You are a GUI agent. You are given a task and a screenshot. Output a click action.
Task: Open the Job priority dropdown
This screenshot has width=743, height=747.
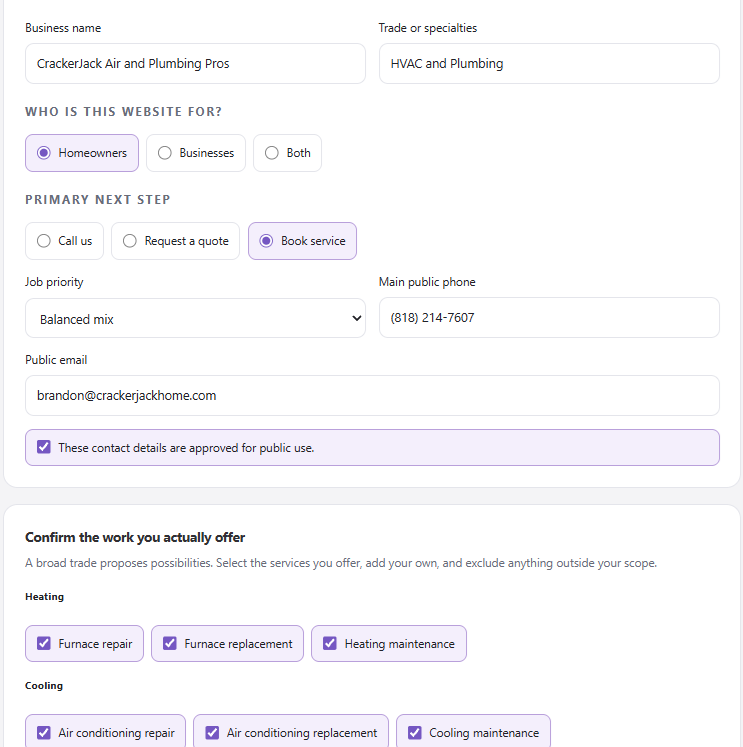pos(195,318)
